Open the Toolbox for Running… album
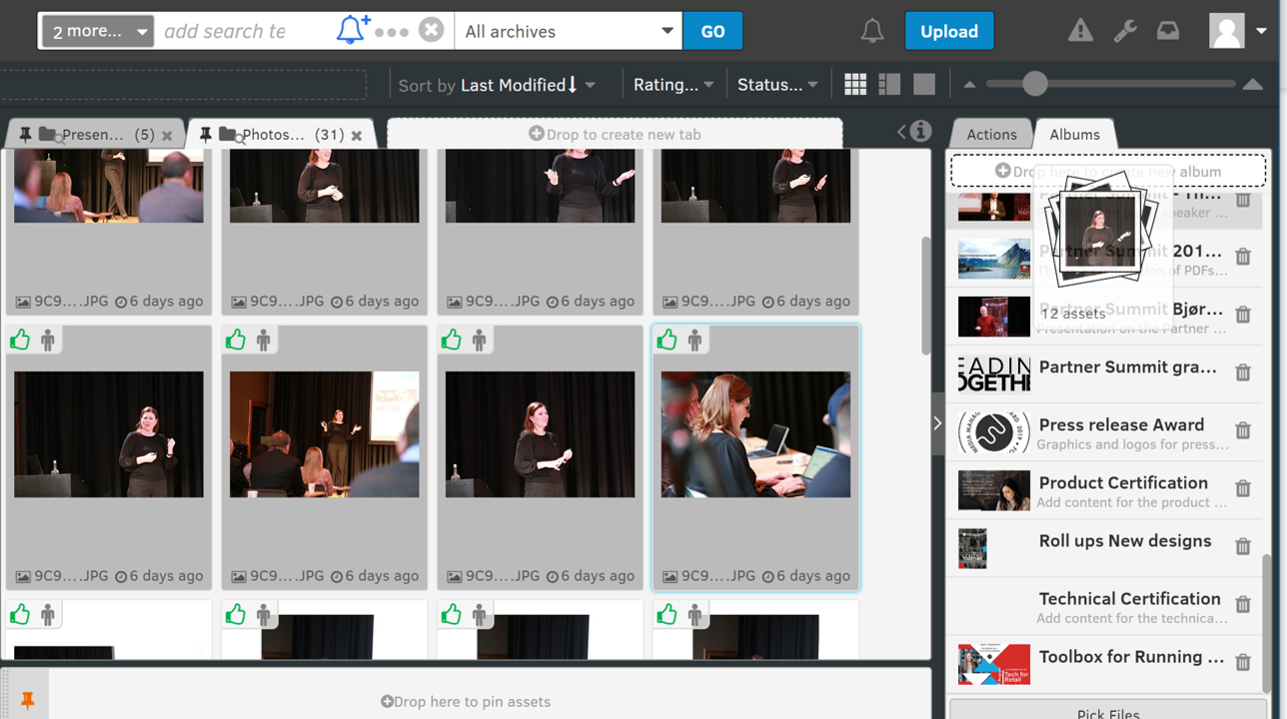1287x719 pixels. (x=1104, y=665)
